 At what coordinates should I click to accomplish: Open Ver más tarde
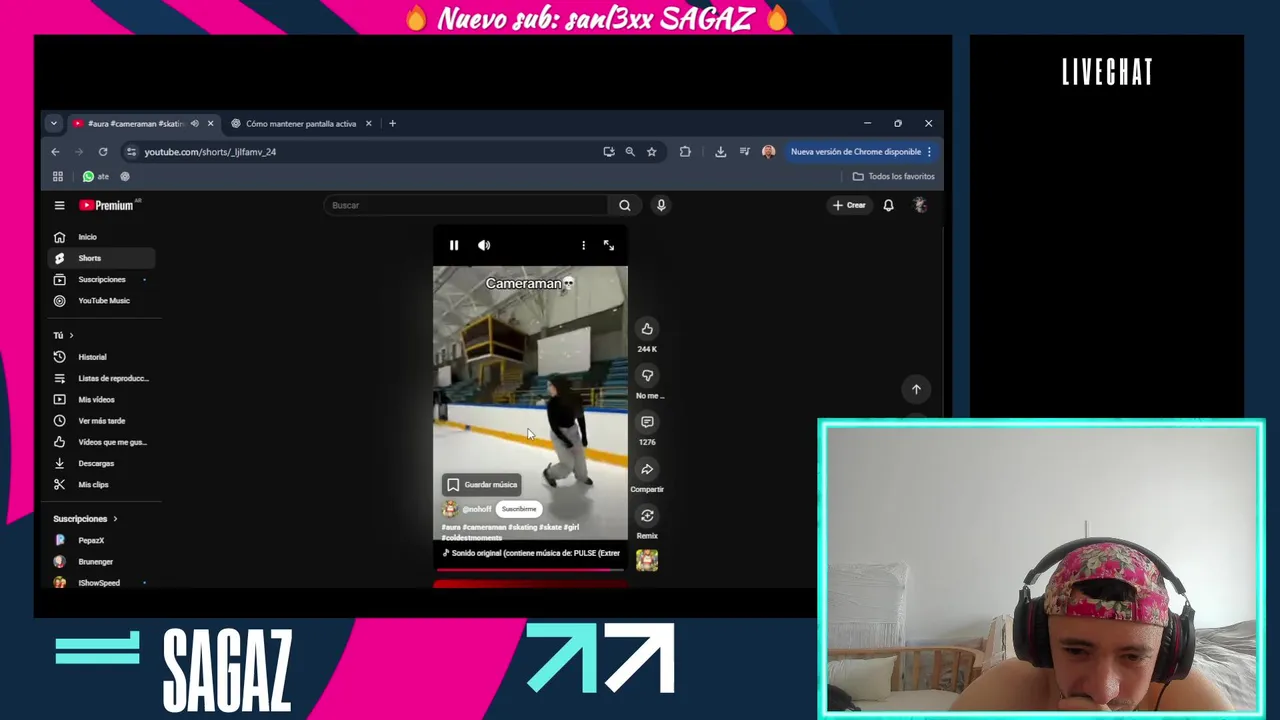(x=101, y=421)
